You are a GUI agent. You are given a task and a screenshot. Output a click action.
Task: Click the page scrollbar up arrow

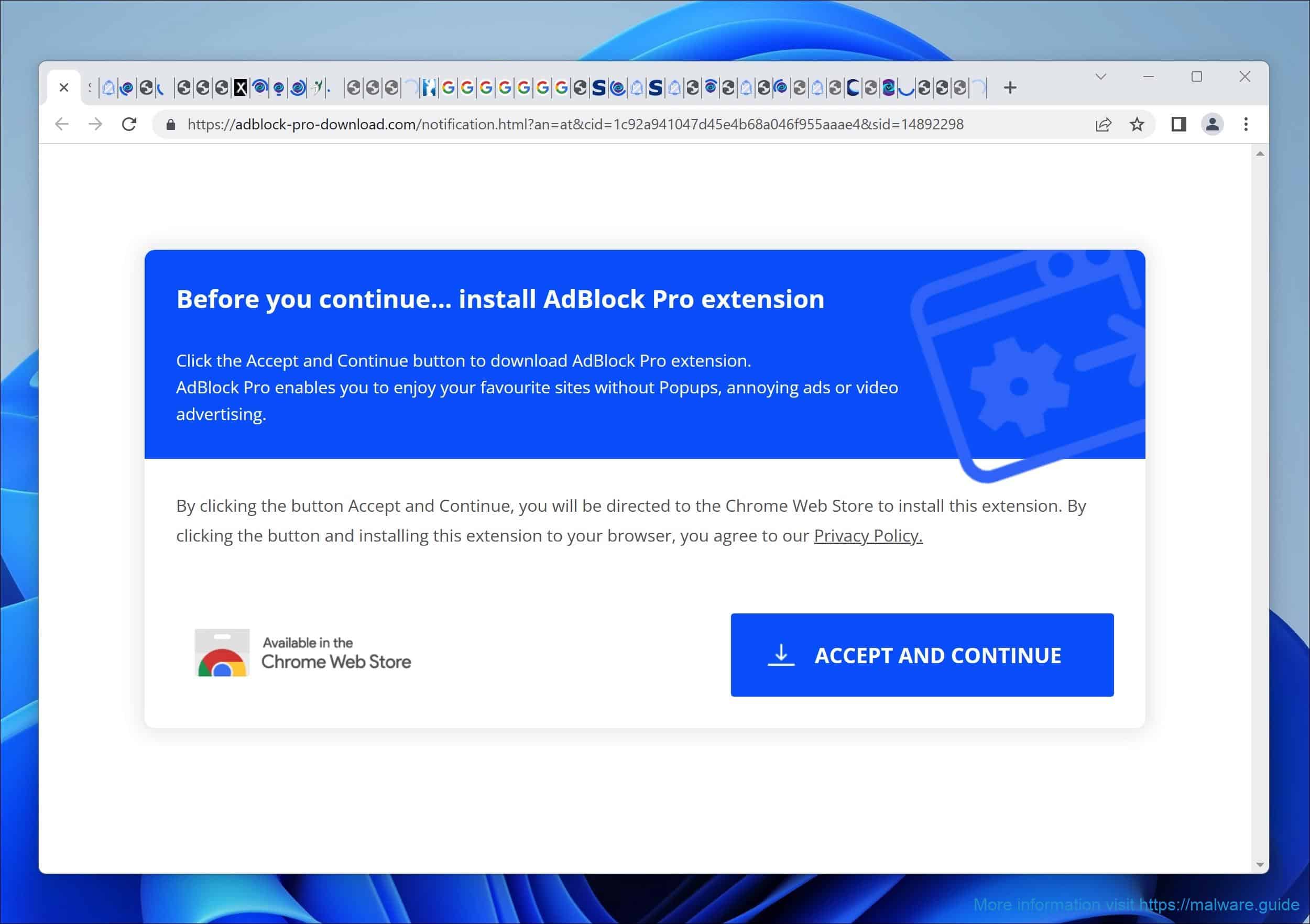[1260, 154]
